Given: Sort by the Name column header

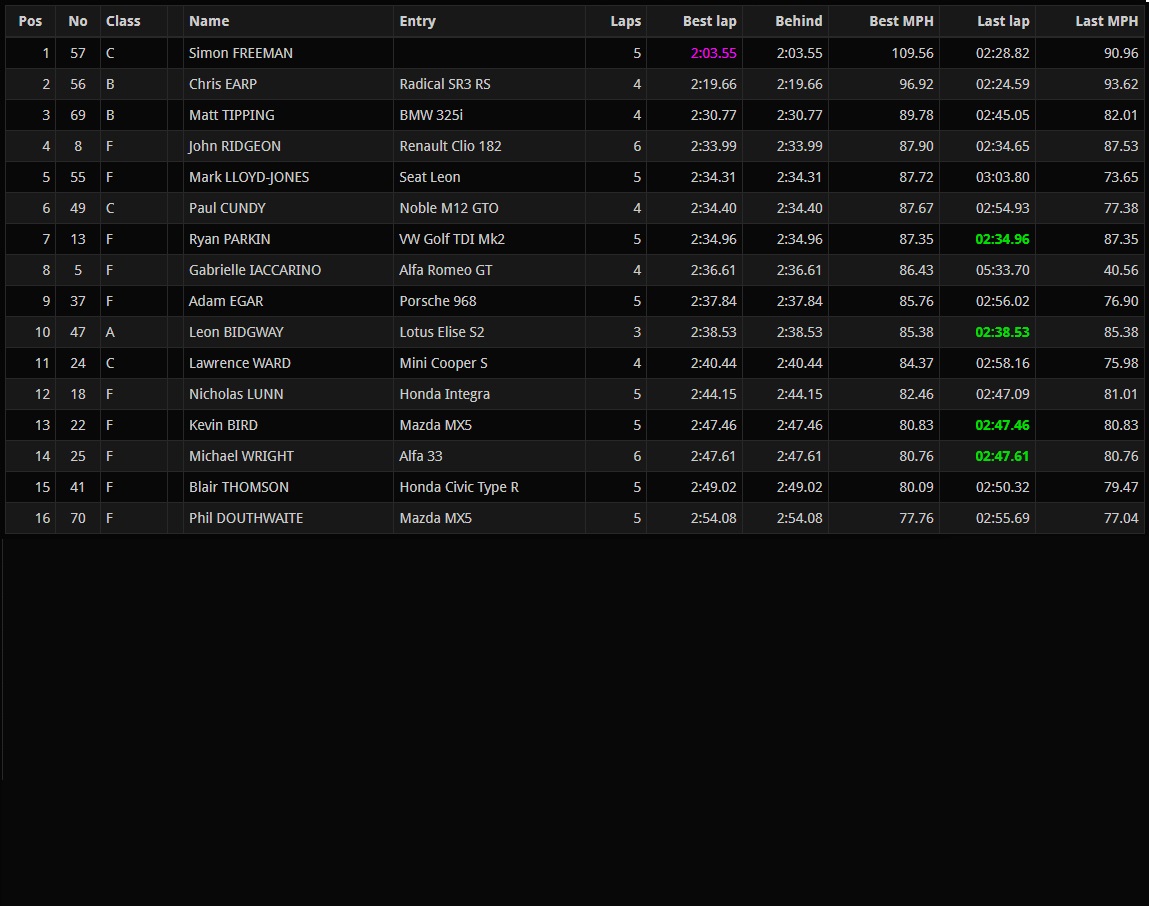Looking at the screenshot, I should point(209,21).
